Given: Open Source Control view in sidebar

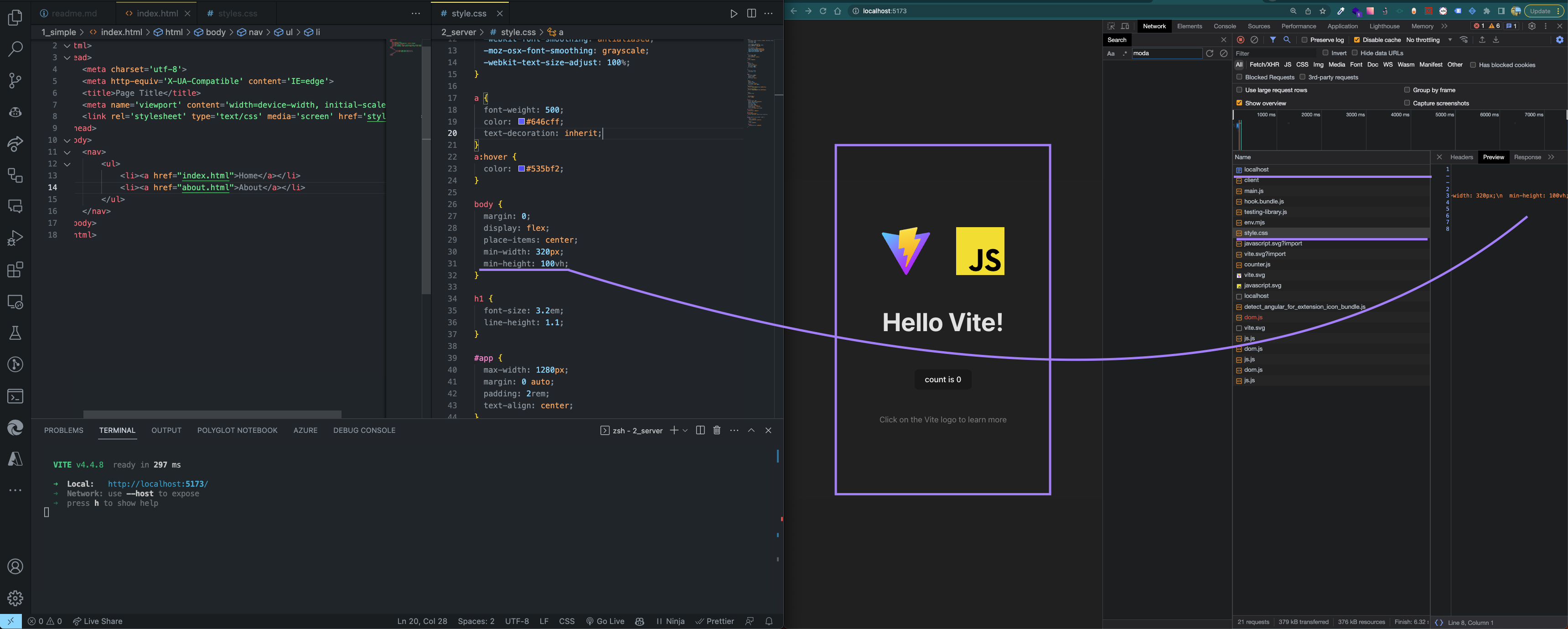Looking at the screenshot, I should click(x=15, y=80).
